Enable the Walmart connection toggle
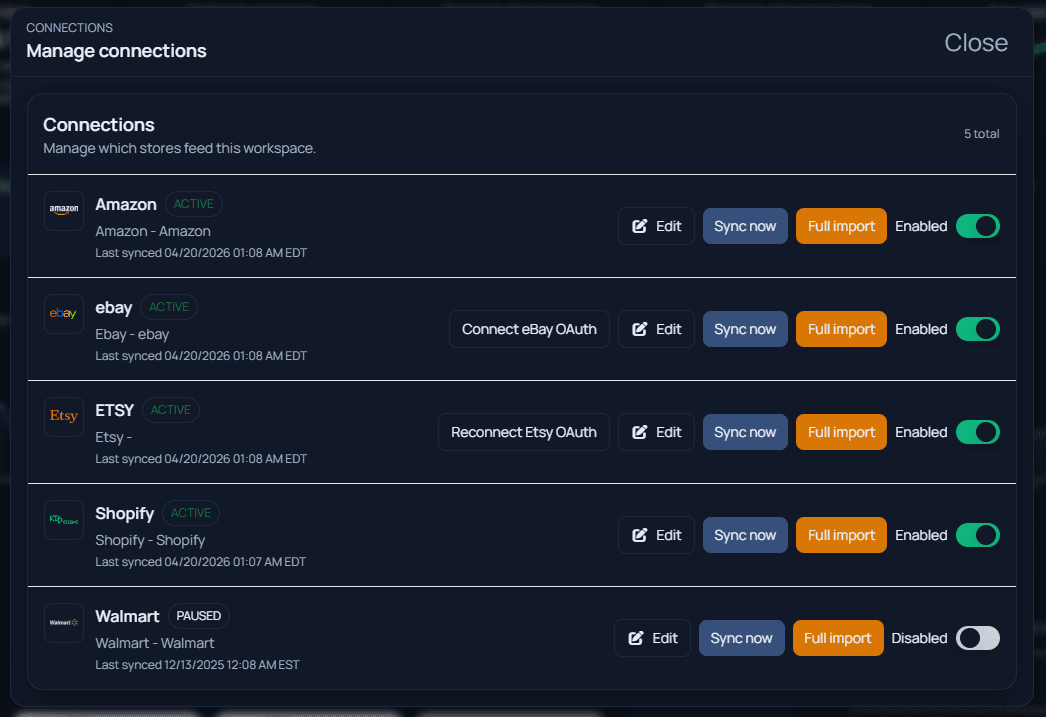1046x717 pixels. coord(977,638)
